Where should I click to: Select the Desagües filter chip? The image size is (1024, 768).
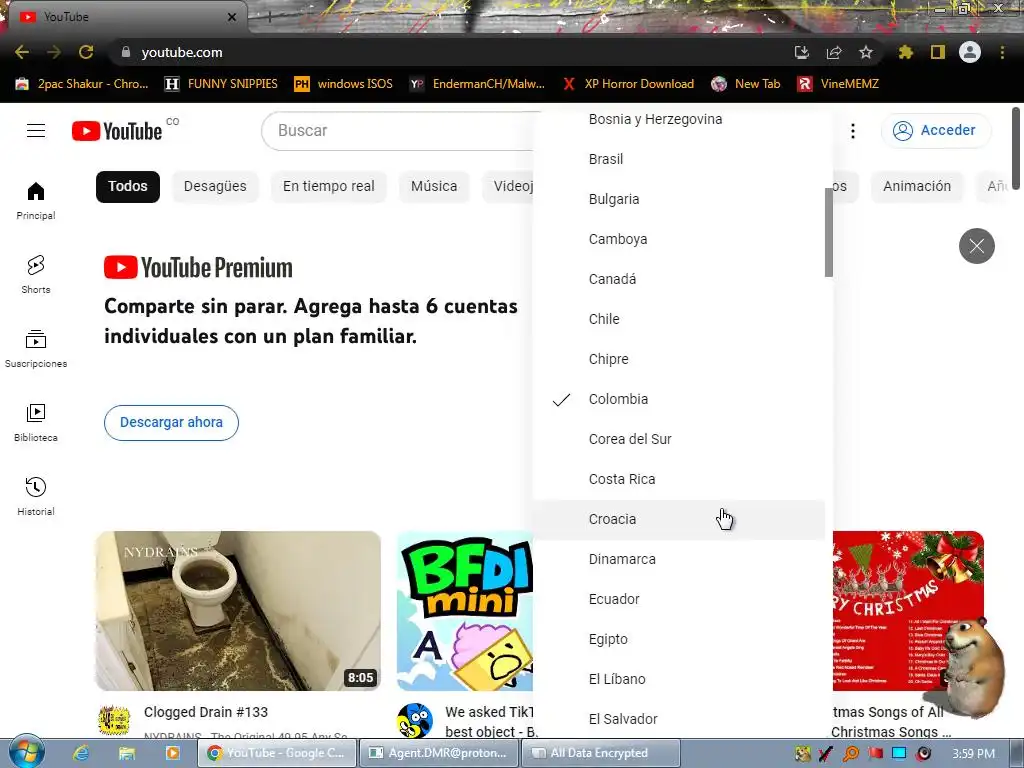215,187
